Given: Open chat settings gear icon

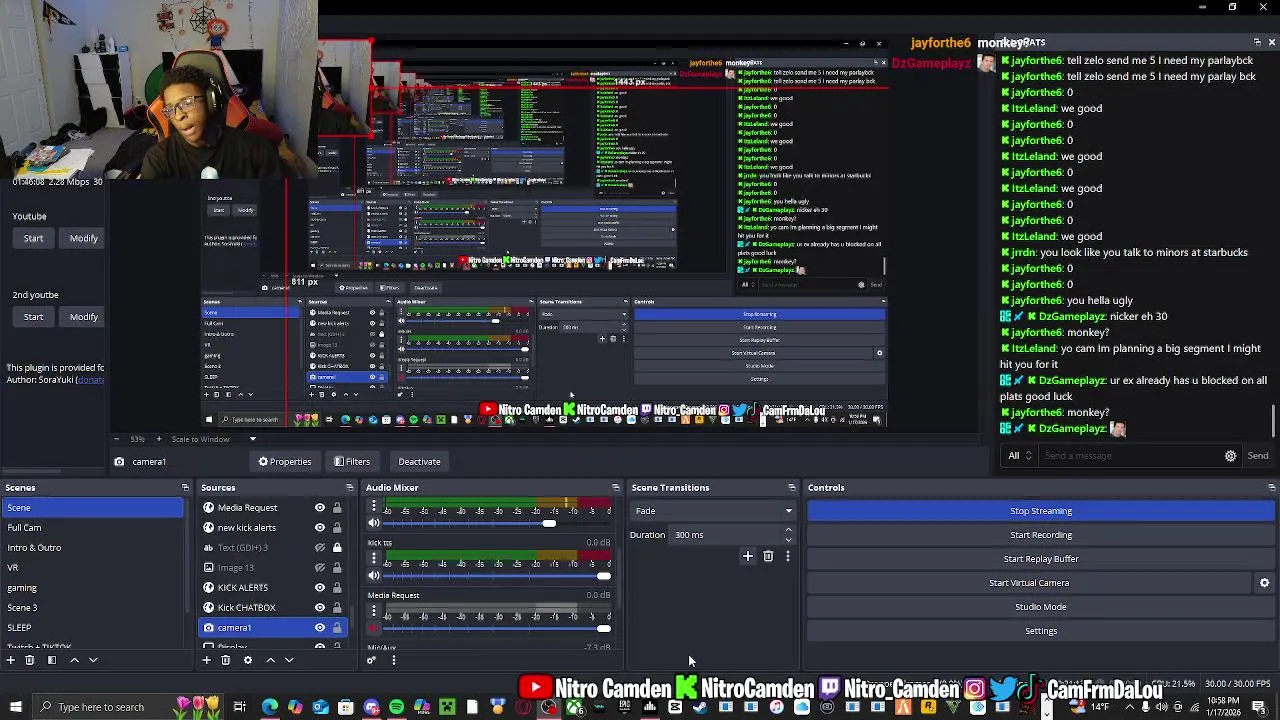Looking at the screenshot, I should tap(1230, 456).
